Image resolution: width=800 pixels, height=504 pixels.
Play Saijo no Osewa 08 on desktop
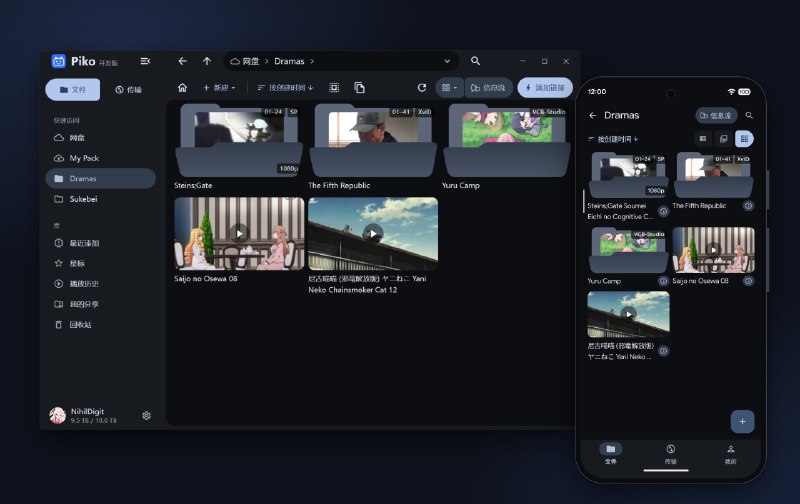point(239,234)
